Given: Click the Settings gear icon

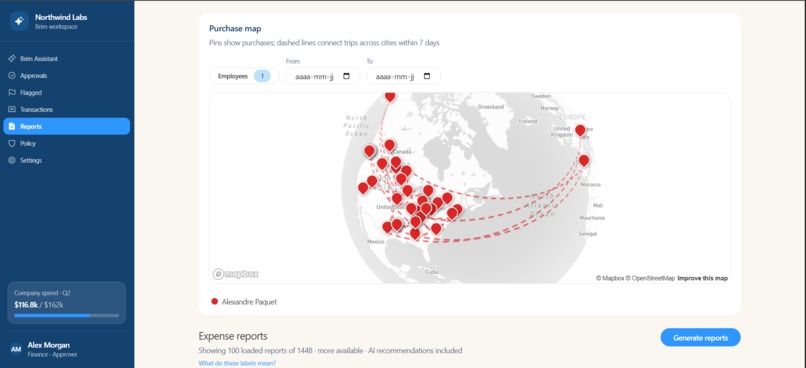Looking at the screenshot, I should coord(12,160).
